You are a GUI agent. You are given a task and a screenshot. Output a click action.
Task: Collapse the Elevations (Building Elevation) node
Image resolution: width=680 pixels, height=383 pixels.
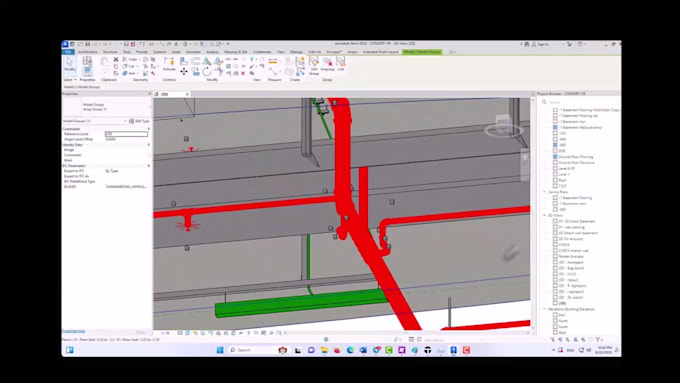coord(545,309)
